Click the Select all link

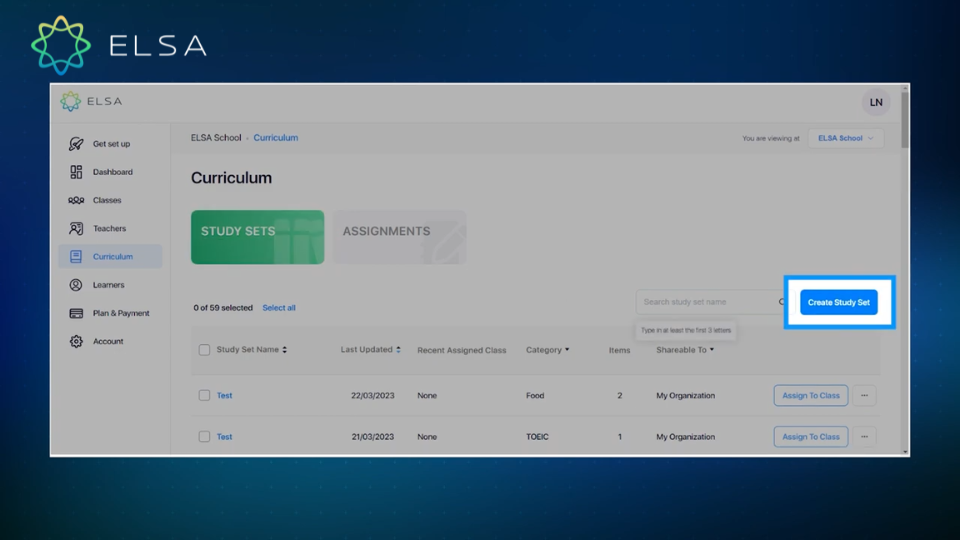coord(279,308)
